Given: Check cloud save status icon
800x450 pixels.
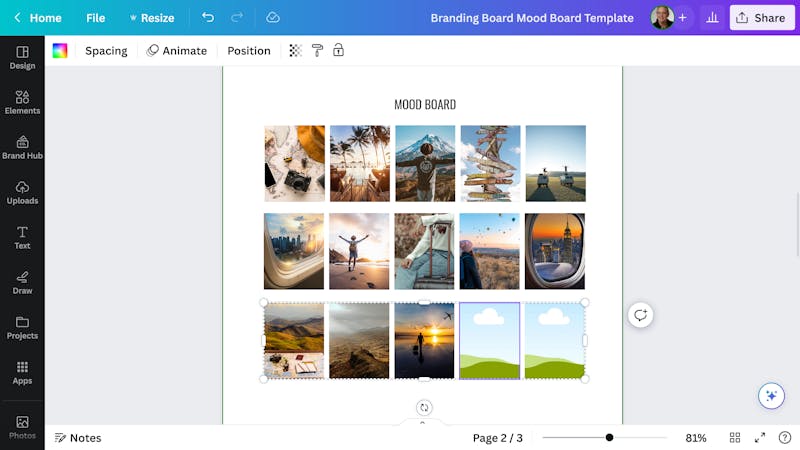Looking at the screenshot, I should (x=273, y=17).
